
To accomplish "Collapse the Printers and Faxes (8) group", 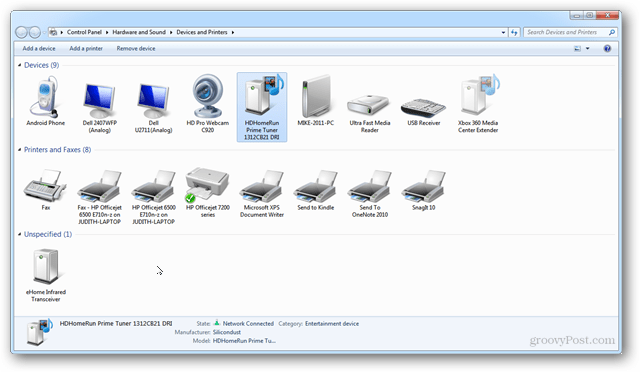I will tap(19, 149).
